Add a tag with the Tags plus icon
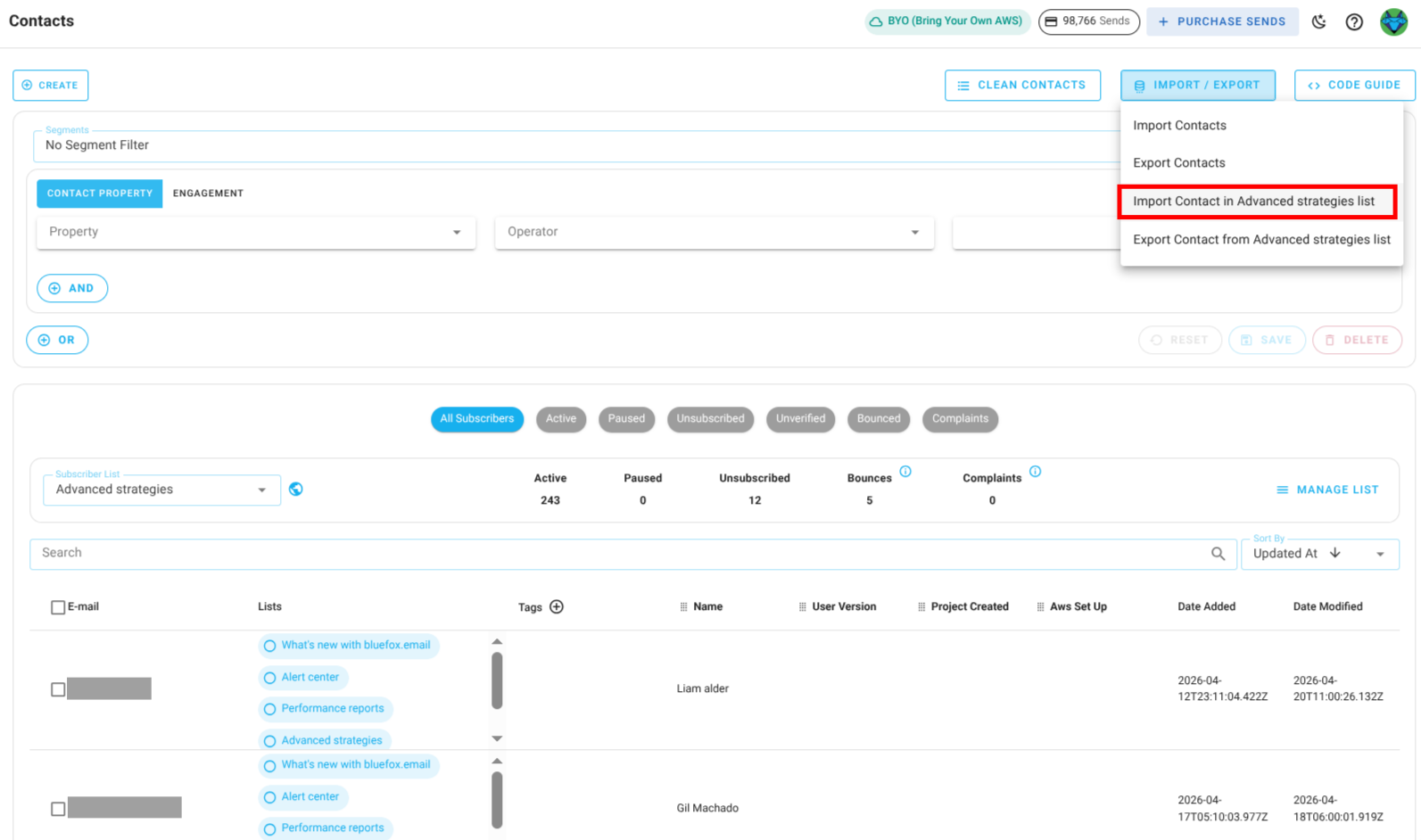Screen dimensions: 1421x840 coord(557,607)
